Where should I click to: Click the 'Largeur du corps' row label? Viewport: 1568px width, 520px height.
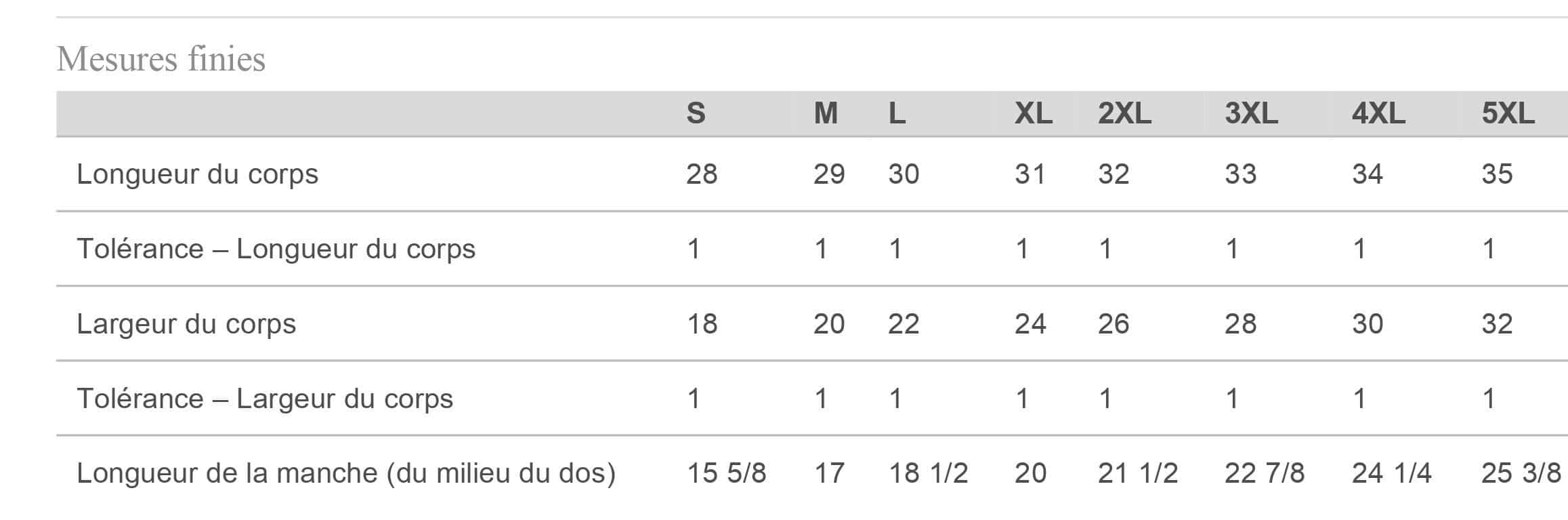click(x=186, y=323)
